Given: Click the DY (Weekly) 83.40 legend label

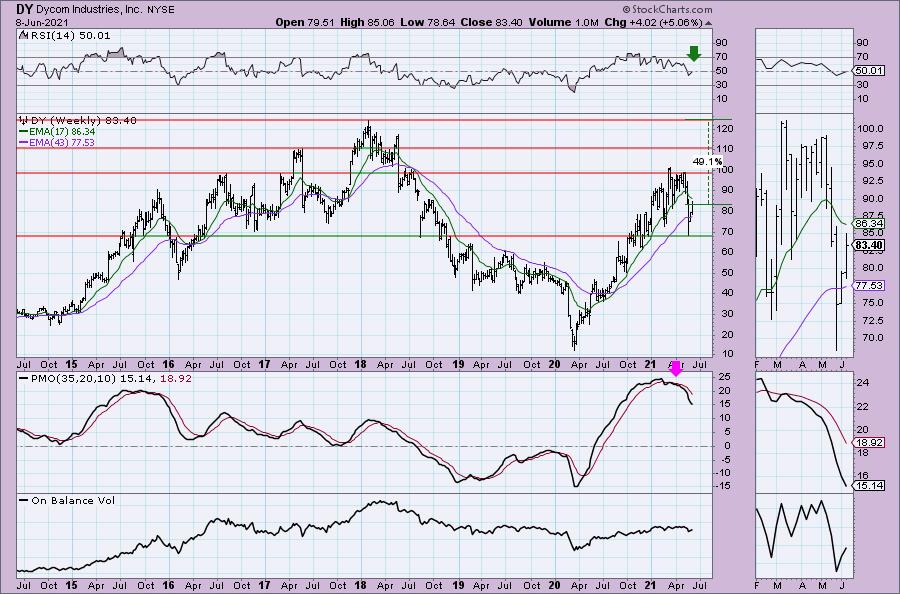Looking at the screenshot, I should pos(83,120).
